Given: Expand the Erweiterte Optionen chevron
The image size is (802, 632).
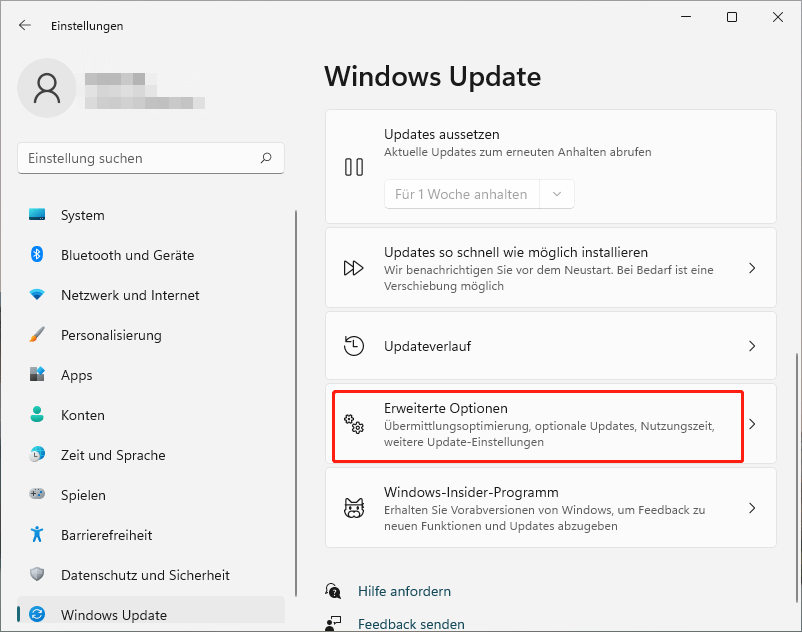Looking at the screenshot, I should (x=752, y=424).
